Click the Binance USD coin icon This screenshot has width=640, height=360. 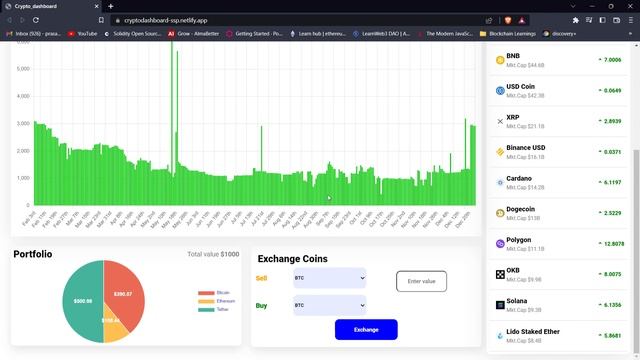click(x=500, y=152)
